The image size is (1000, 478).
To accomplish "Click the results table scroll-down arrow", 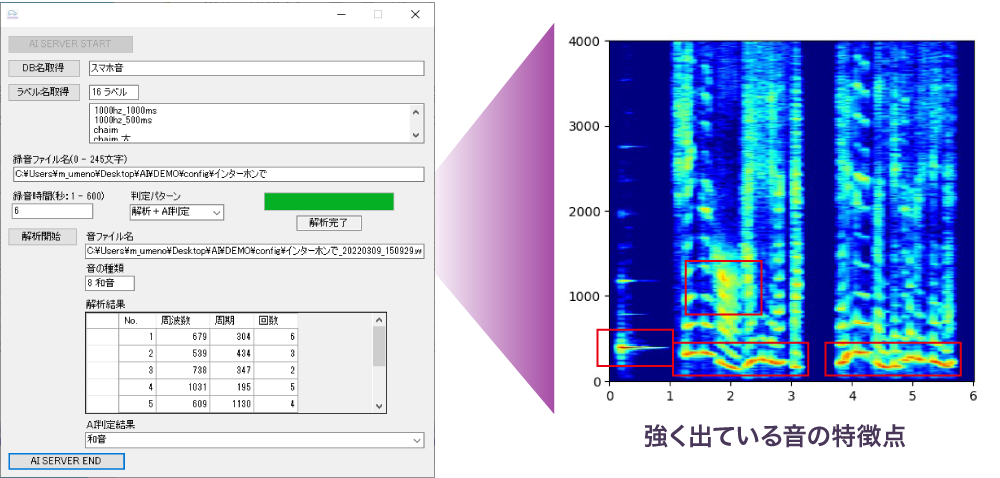I will click(379, 405).
